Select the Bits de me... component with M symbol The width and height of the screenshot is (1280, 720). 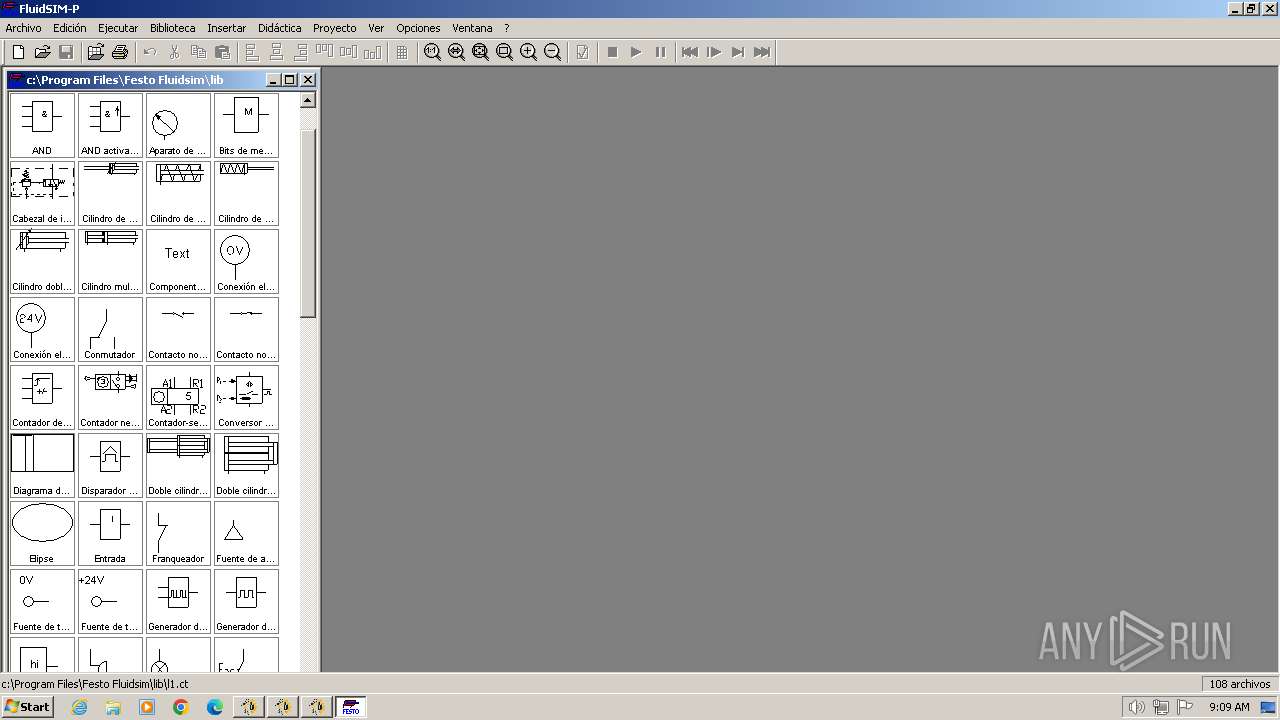246,126
